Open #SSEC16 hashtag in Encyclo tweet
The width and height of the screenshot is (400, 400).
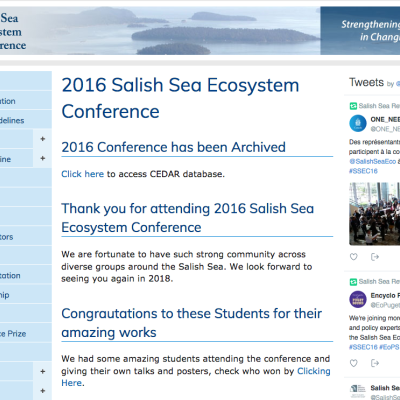tap(363, 347)
